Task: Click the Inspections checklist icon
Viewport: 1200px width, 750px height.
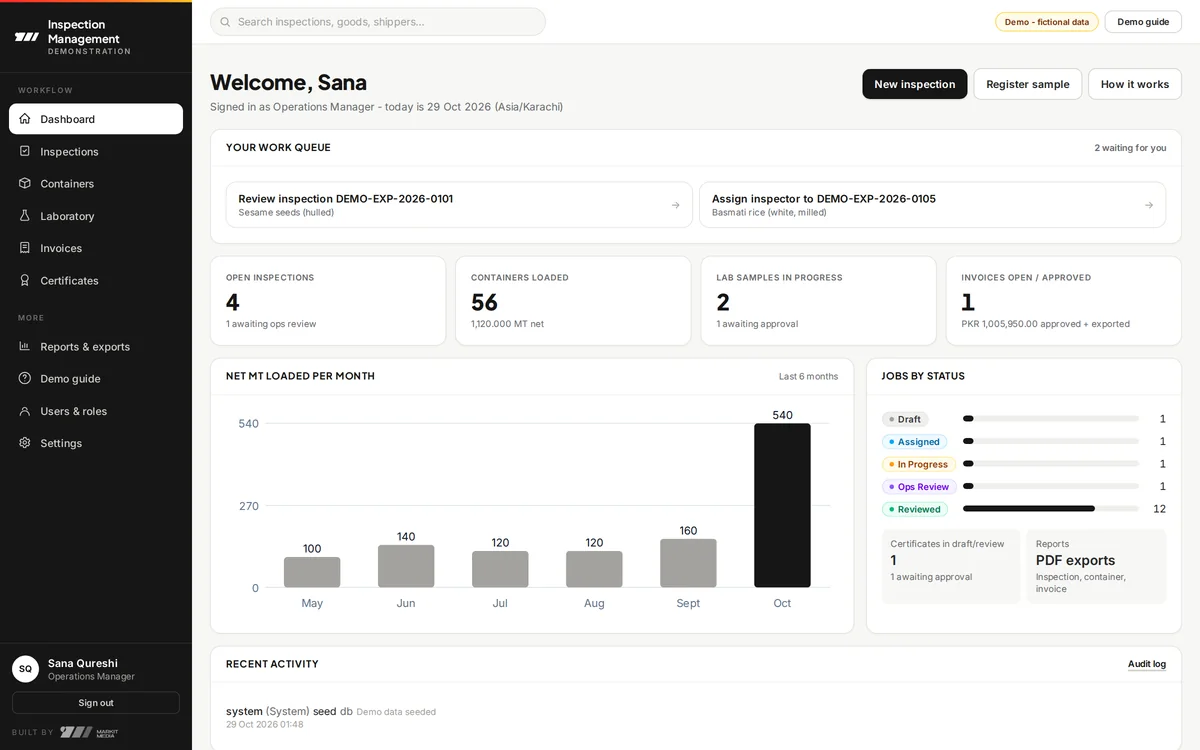Action: point(25,151)
